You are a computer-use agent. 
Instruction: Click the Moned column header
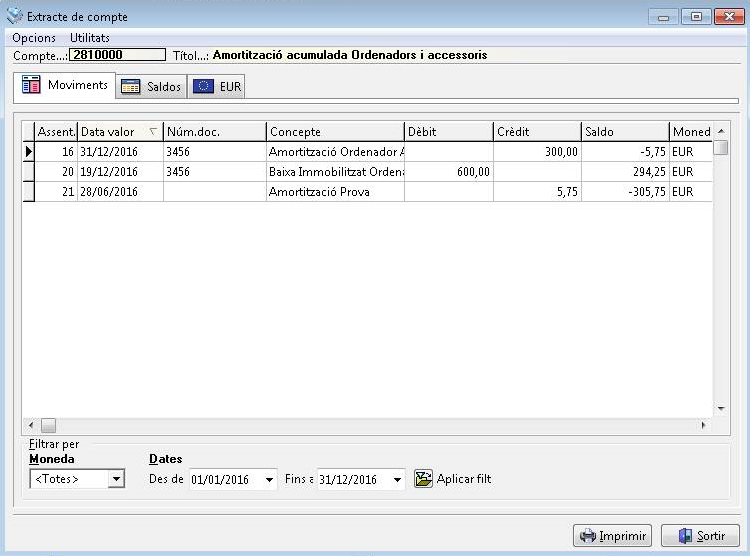click(x=691, y=132)
